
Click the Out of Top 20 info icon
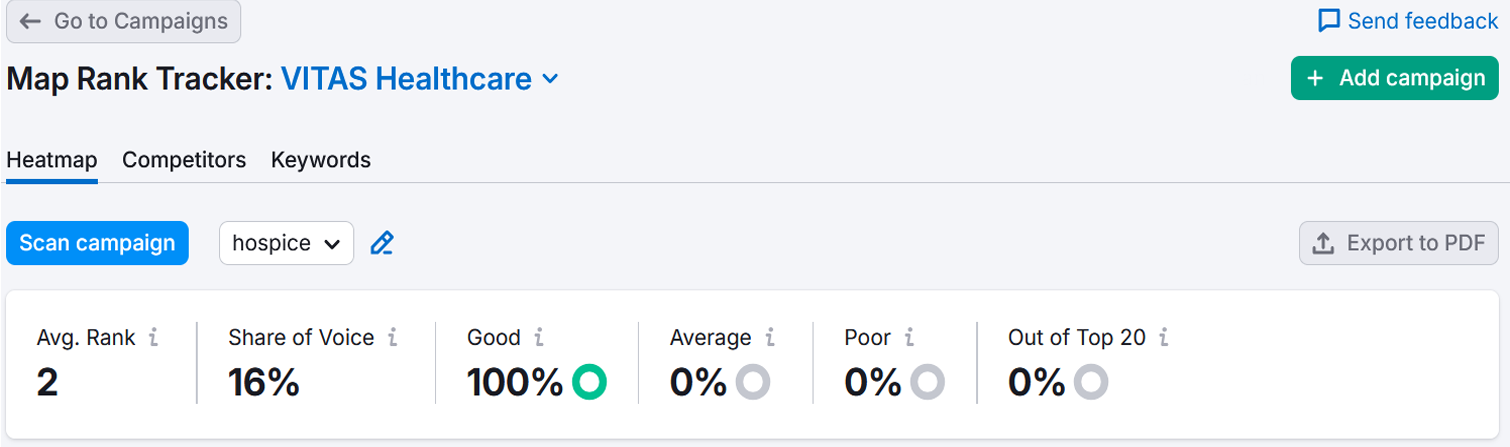click(x=1163, y=338)
